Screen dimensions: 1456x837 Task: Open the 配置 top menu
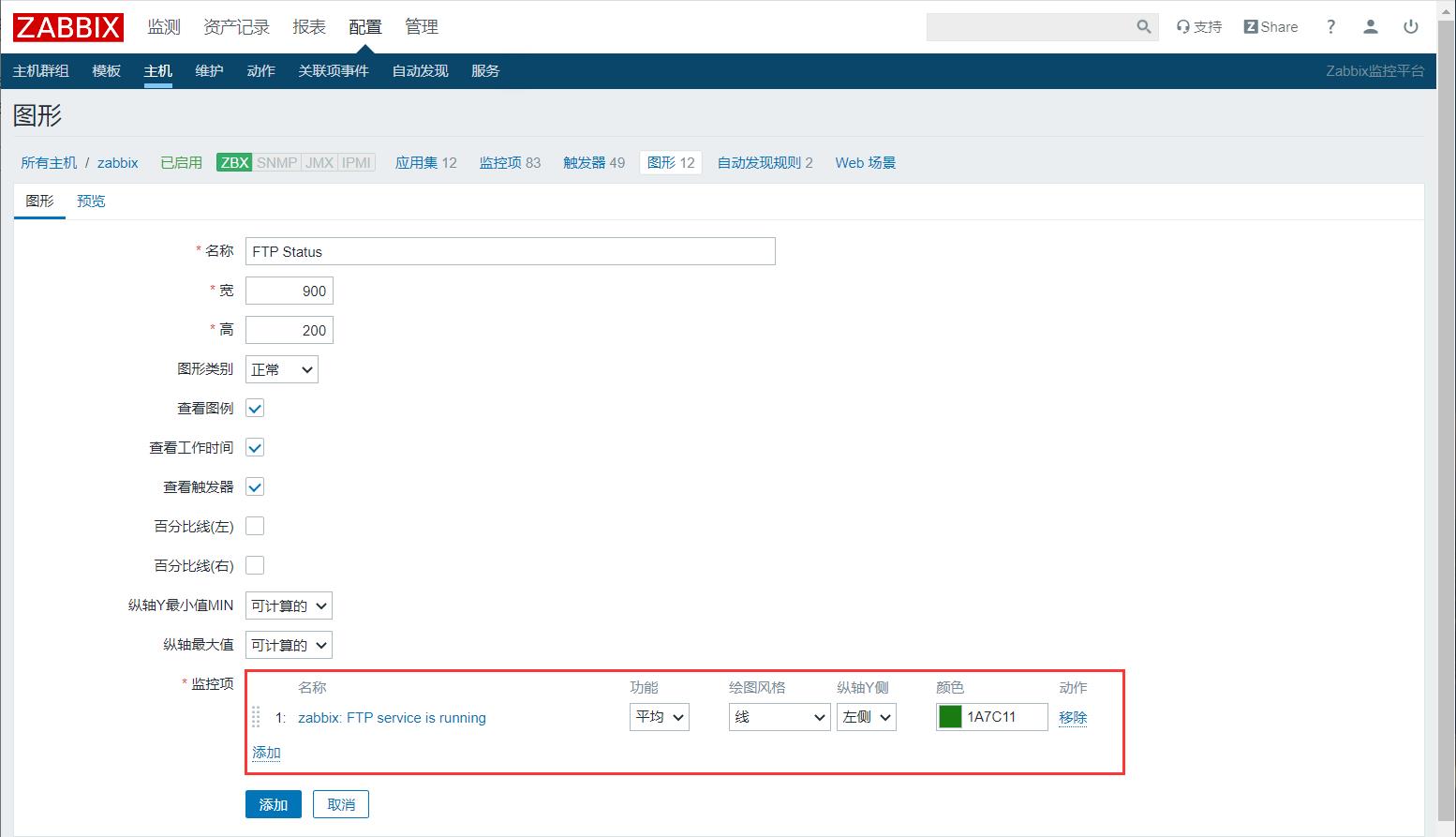tap(365, 27)
